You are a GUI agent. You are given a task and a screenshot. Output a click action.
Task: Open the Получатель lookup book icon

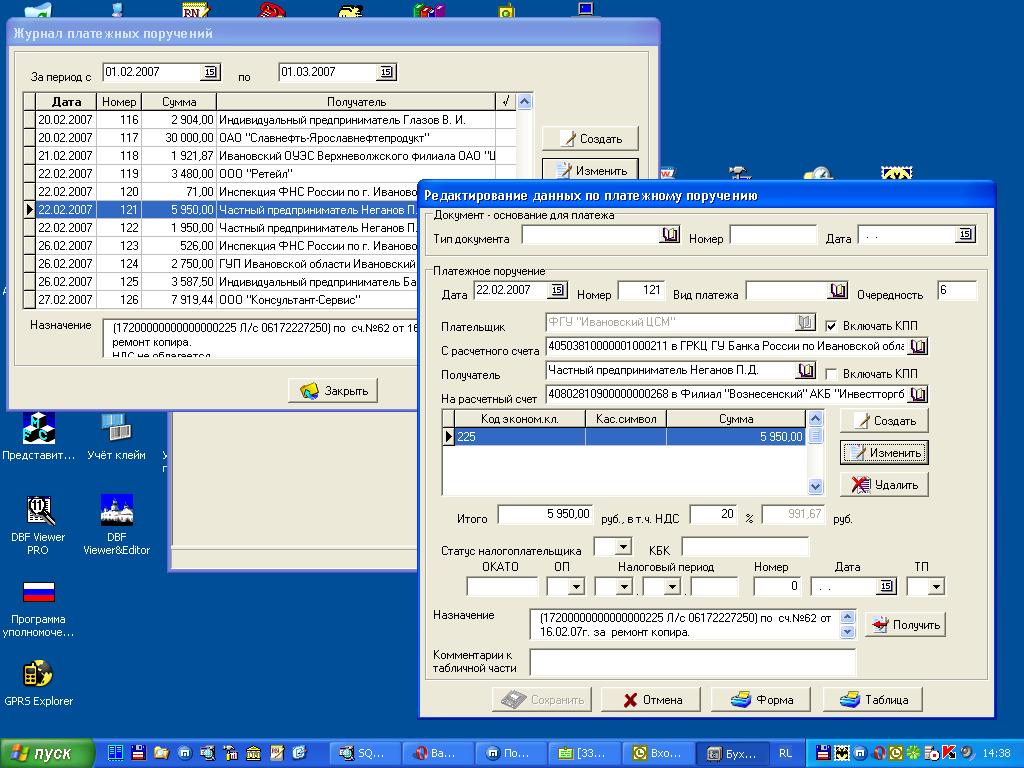[x=806, y=371]
